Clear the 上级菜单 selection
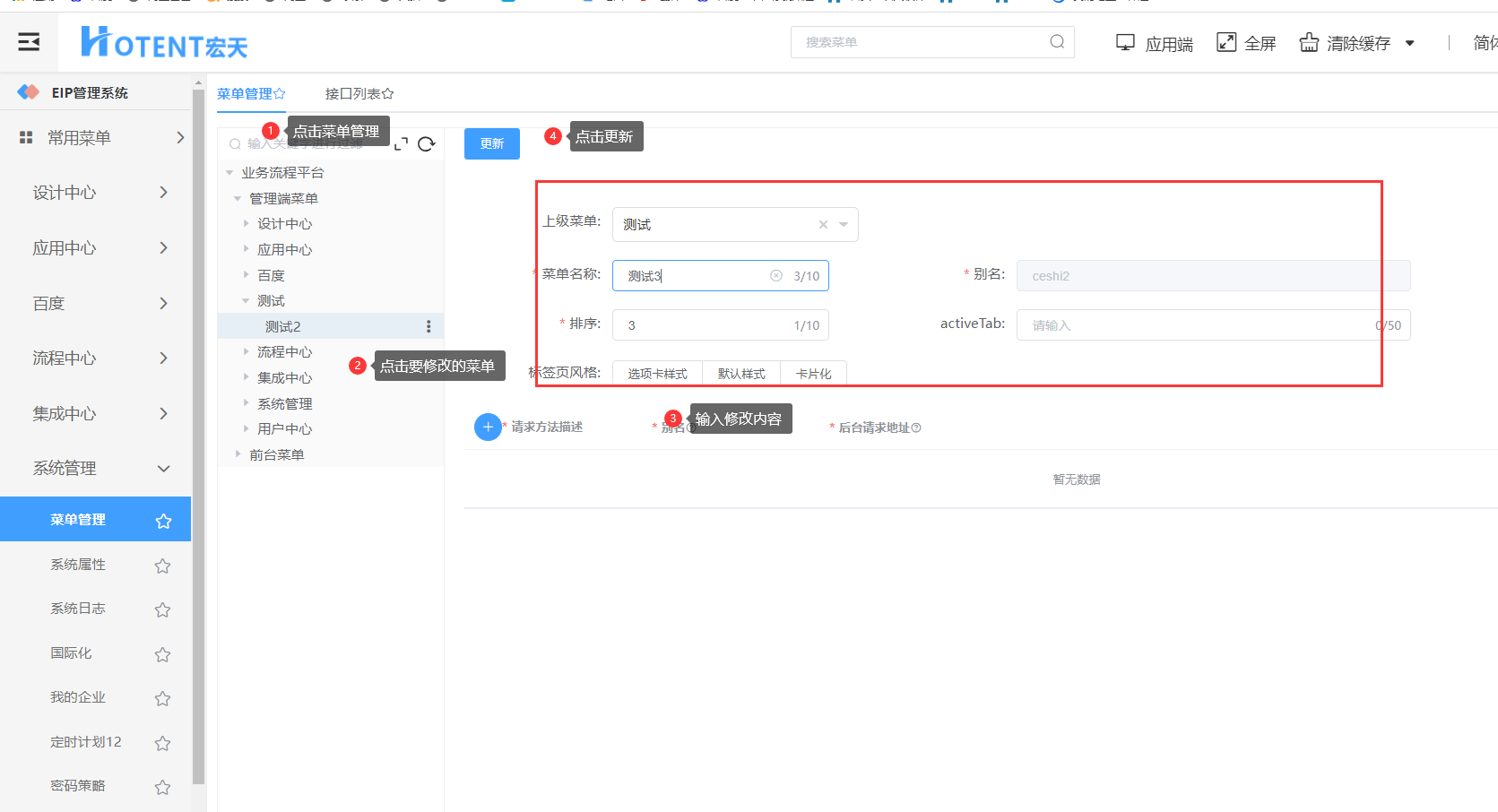The image size is (1498, 812). [823, 225]
